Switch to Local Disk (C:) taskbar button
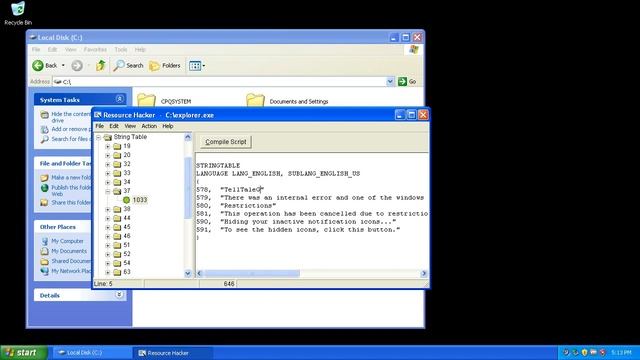640x360 pixels. 92,353
